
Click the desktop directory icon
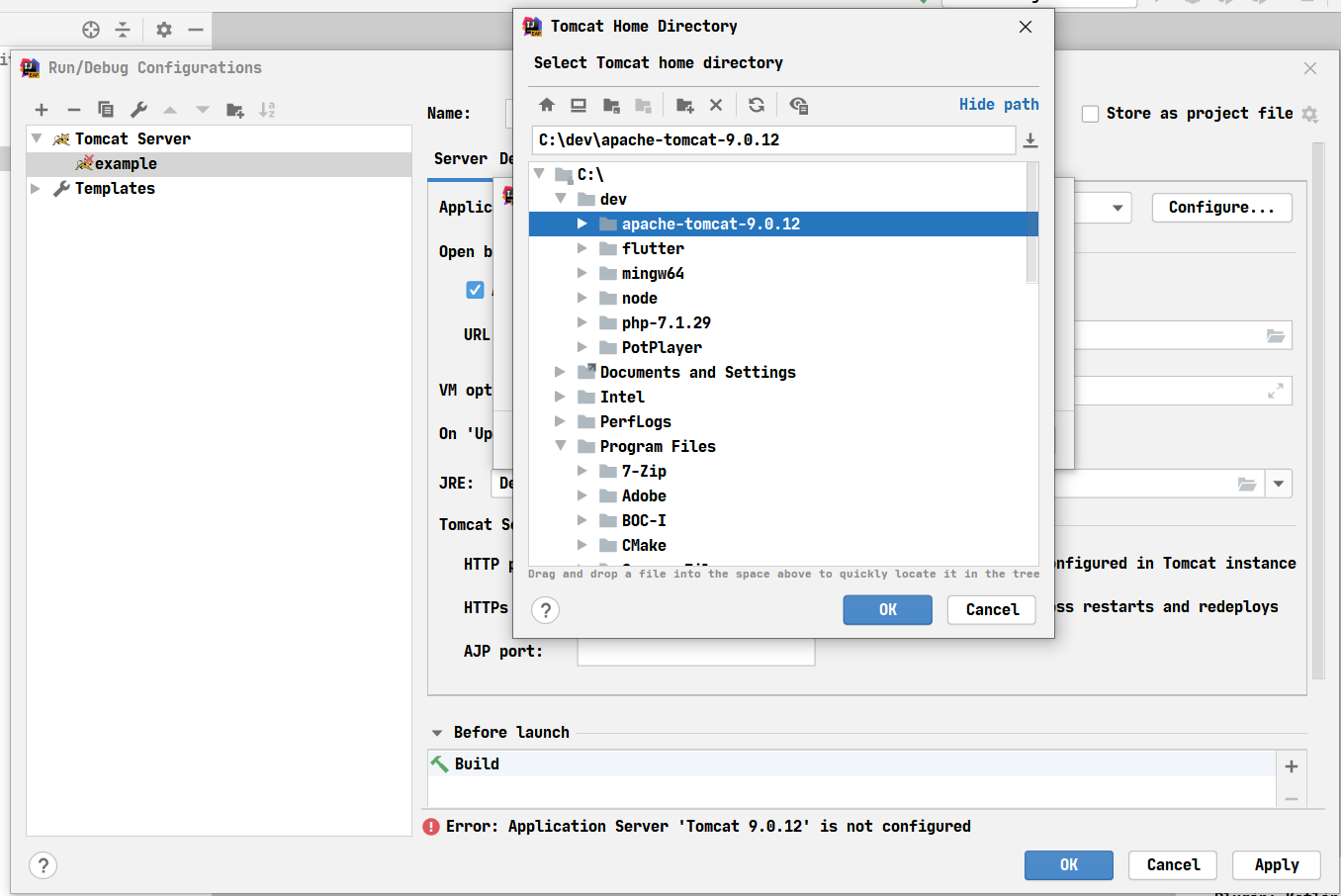point(579,105)
